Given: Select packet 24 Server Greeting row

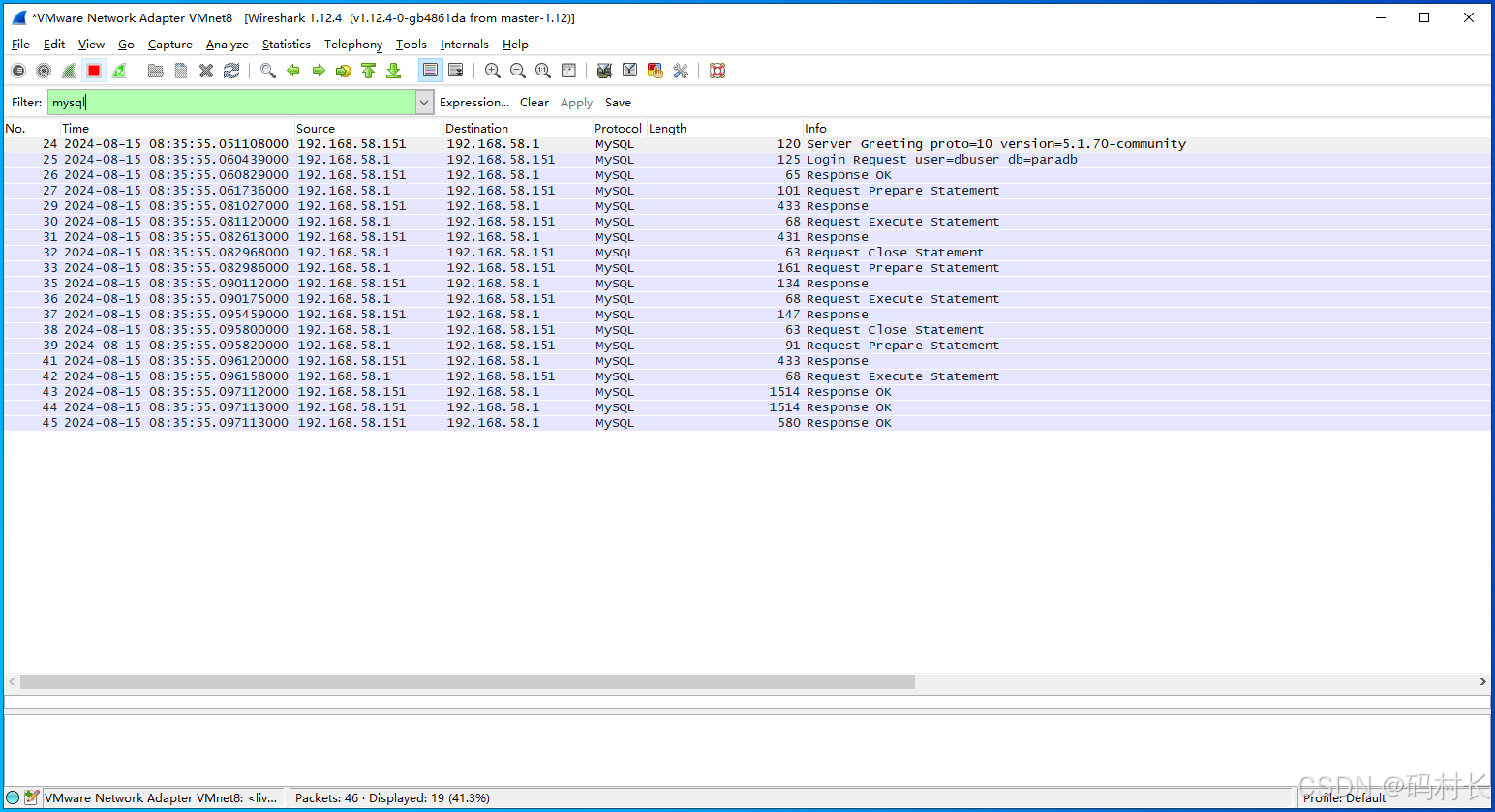Looking at the screenshot, I should click(747, 144).
